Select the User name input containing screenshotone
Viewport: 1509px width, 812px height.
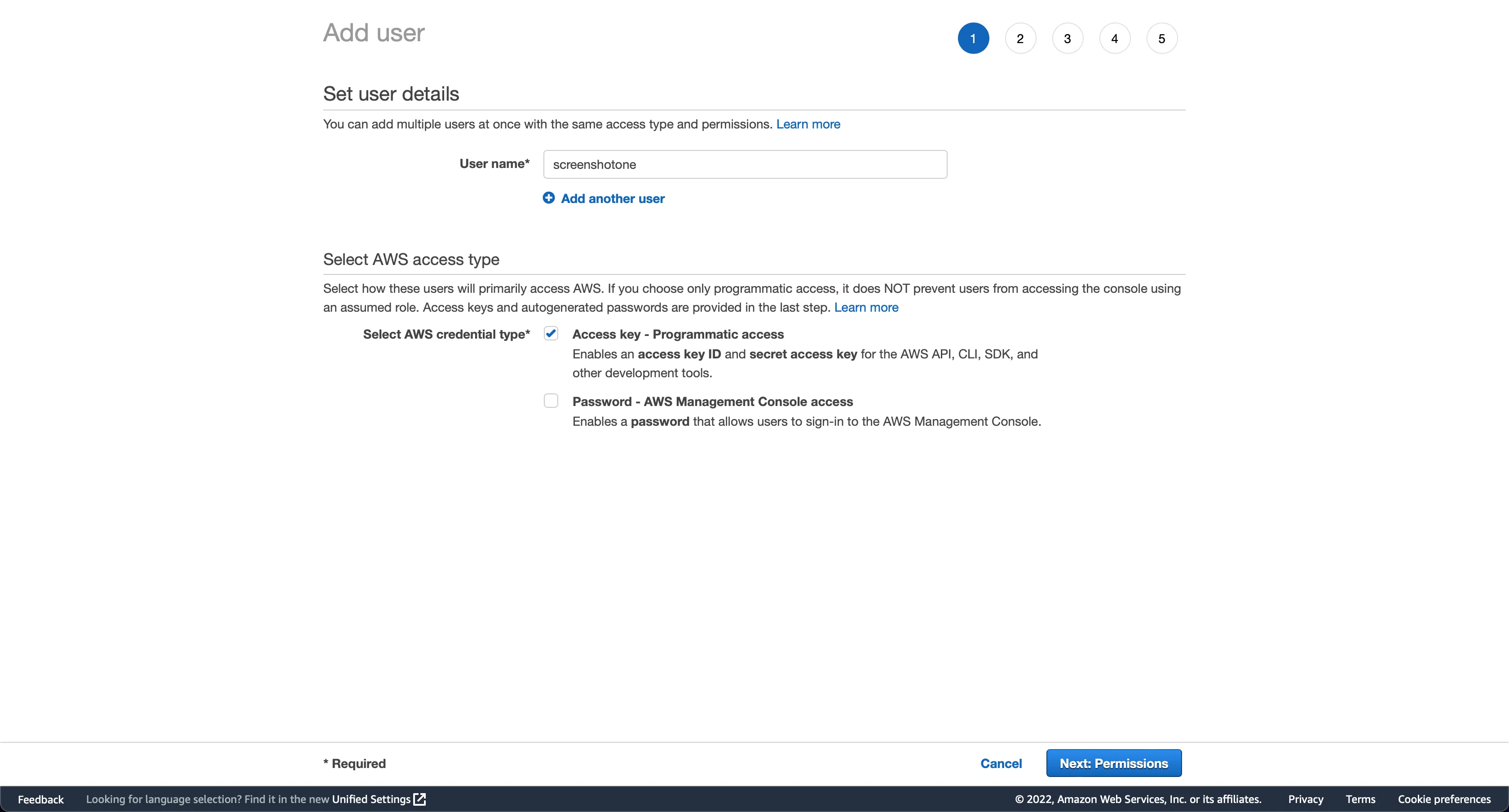745,164
